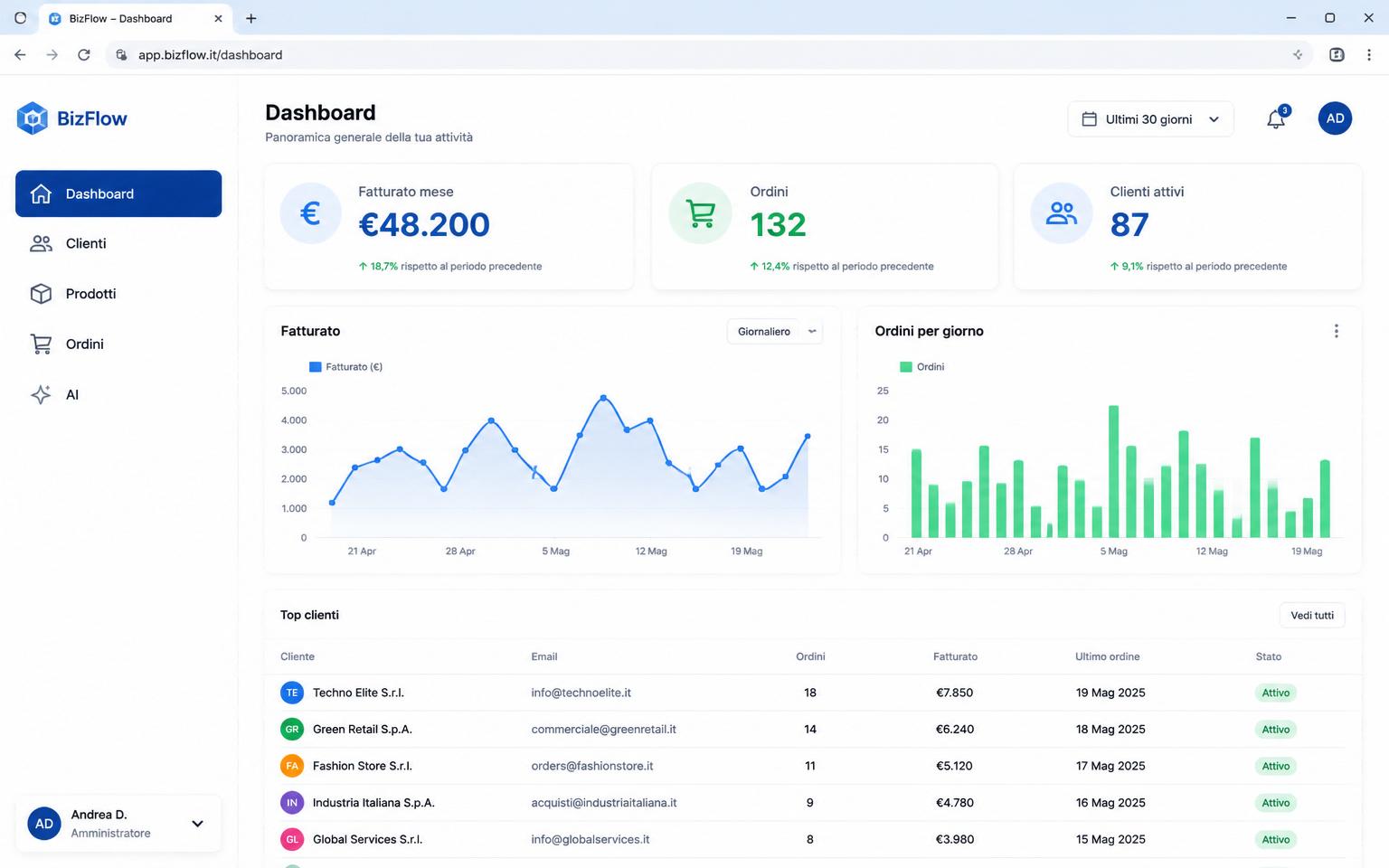Open a new browser tab with plus
1389x868 pixels.
point(251,18)
